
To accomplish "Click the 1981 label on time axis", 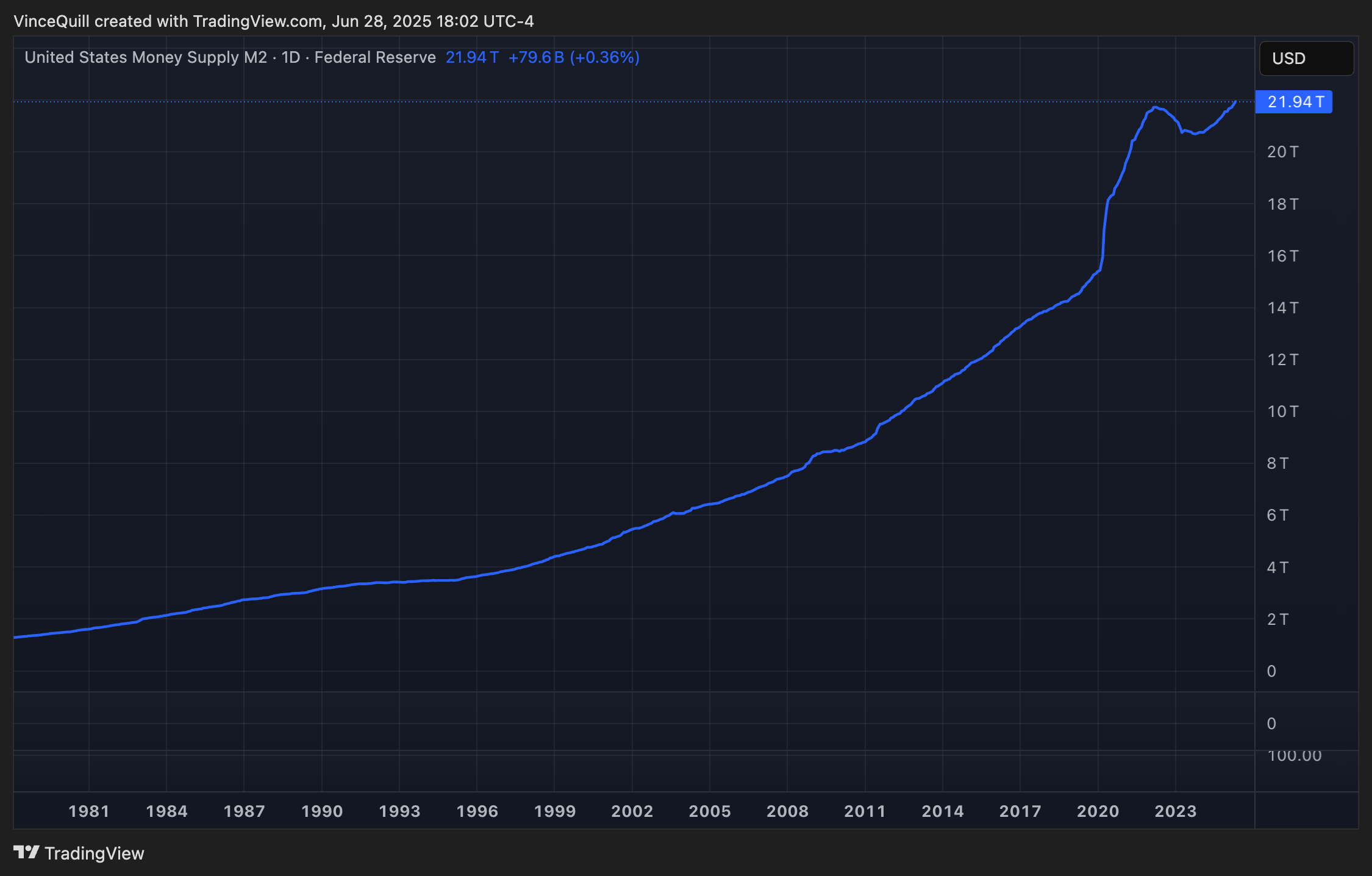I will 89,811.
